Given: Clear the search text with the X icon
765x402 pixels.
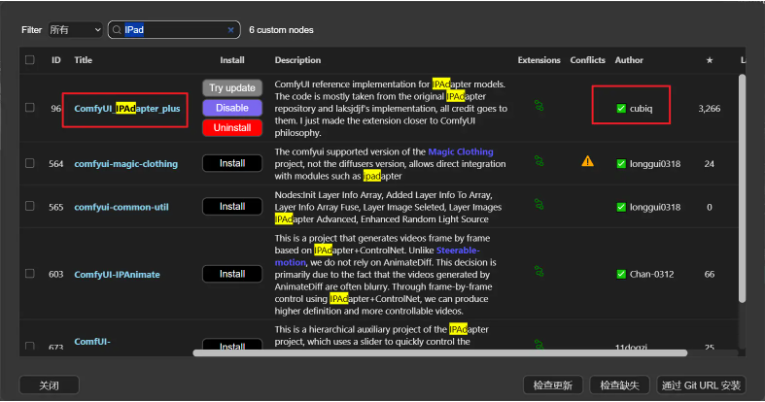Looking at the screenshot, I should click(231, 30).
